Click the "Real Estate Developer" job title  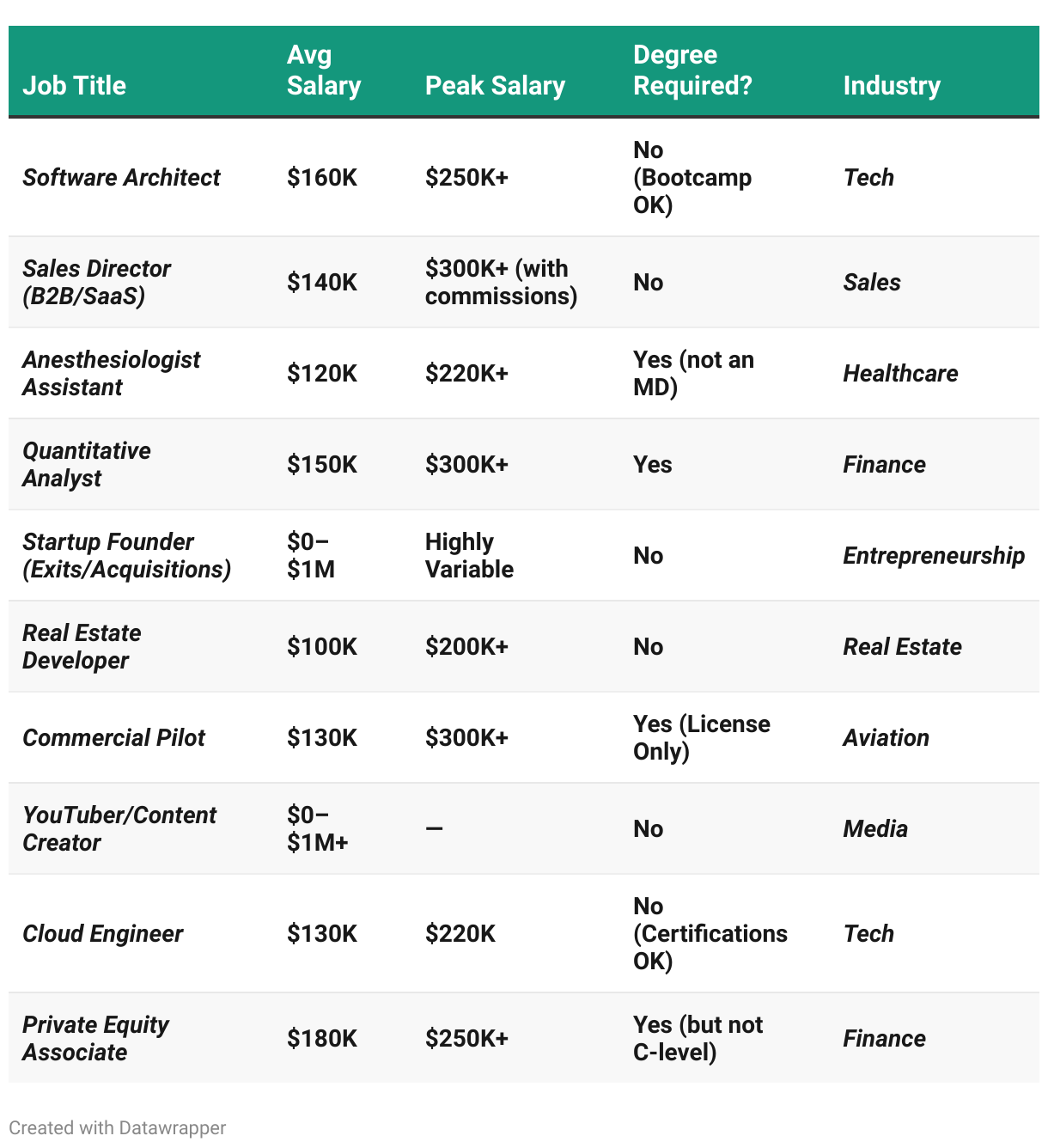click(82, 646)
